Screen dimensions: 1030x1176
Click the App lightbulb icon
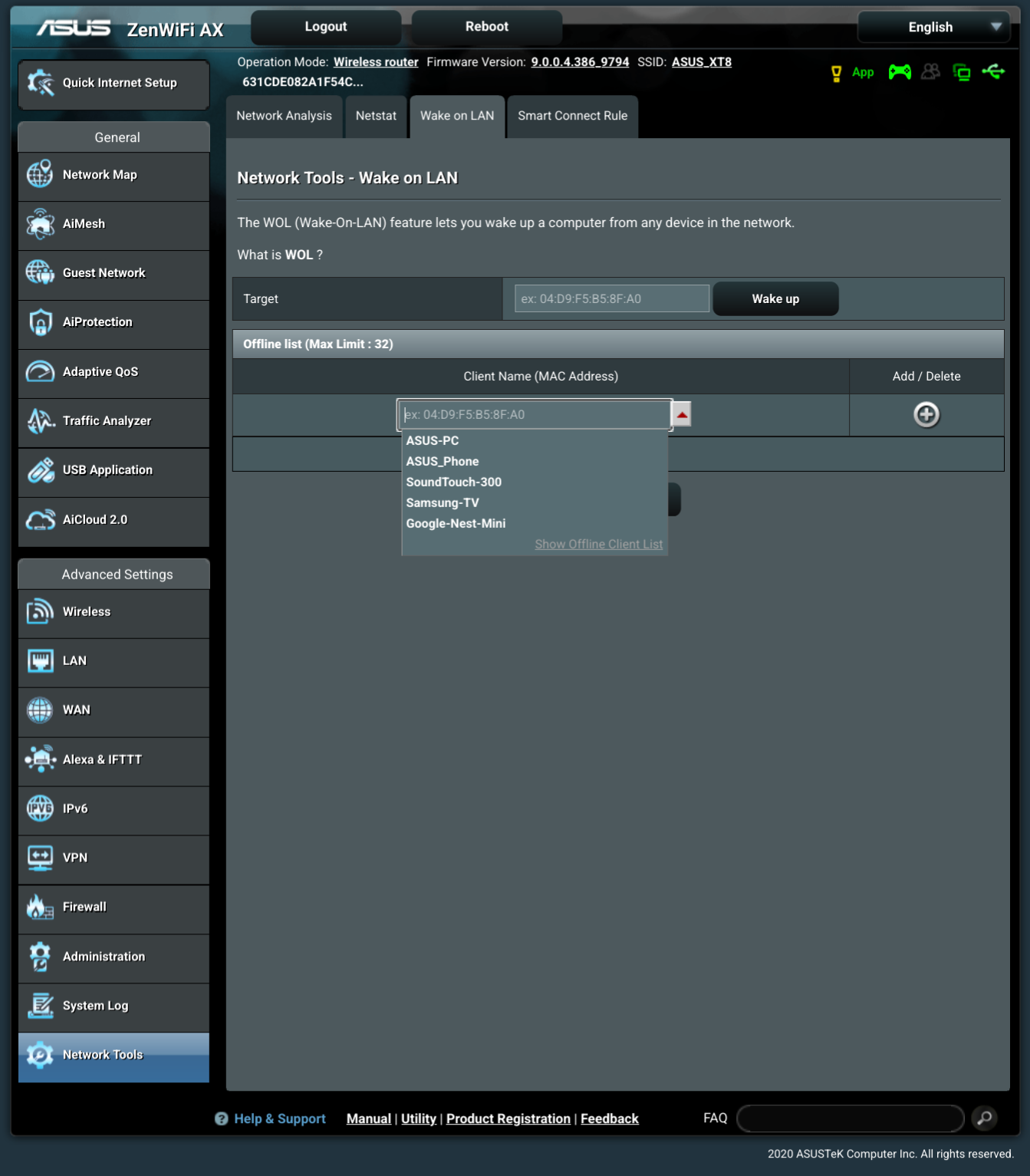837,73
